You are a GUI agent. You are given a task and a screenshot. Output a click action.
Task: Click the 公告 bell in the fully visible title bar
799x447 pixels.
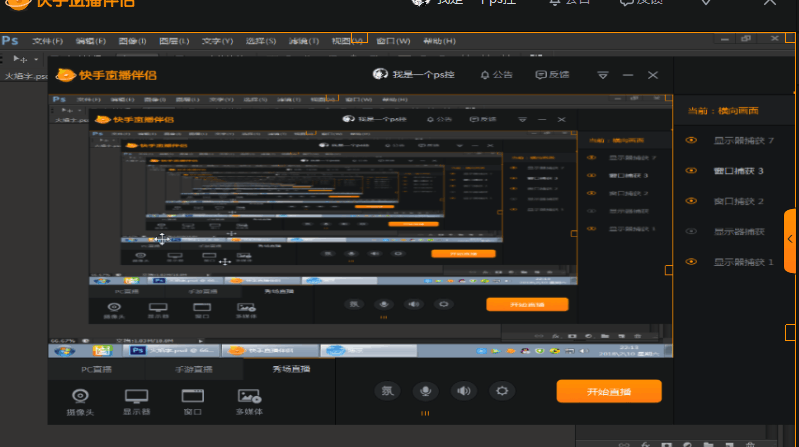pyautogui.click(x=496, y=75)
